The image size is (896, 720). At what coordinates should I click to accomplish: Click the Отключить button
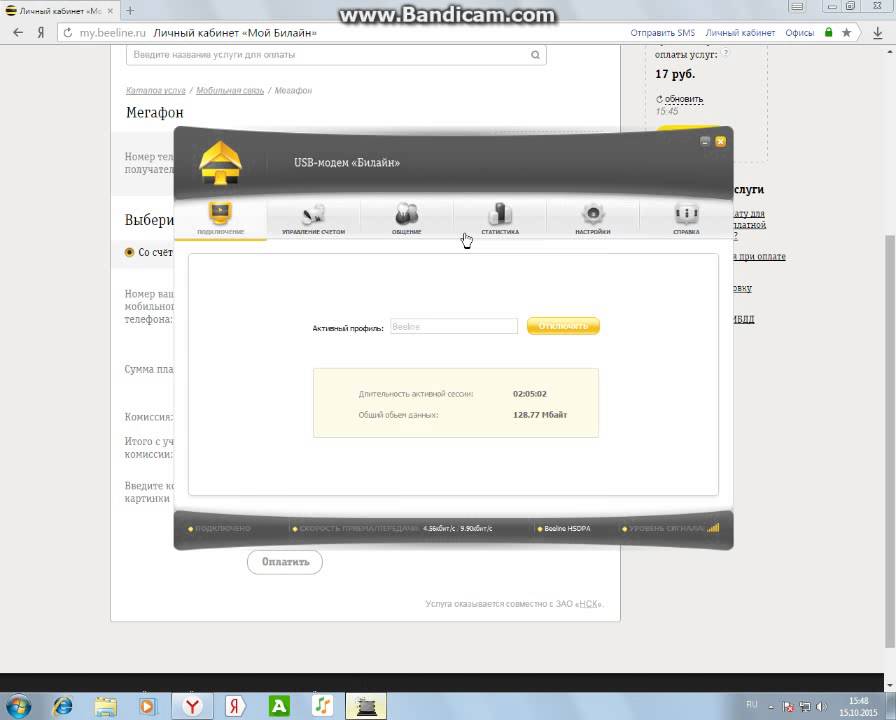(563, 326)
